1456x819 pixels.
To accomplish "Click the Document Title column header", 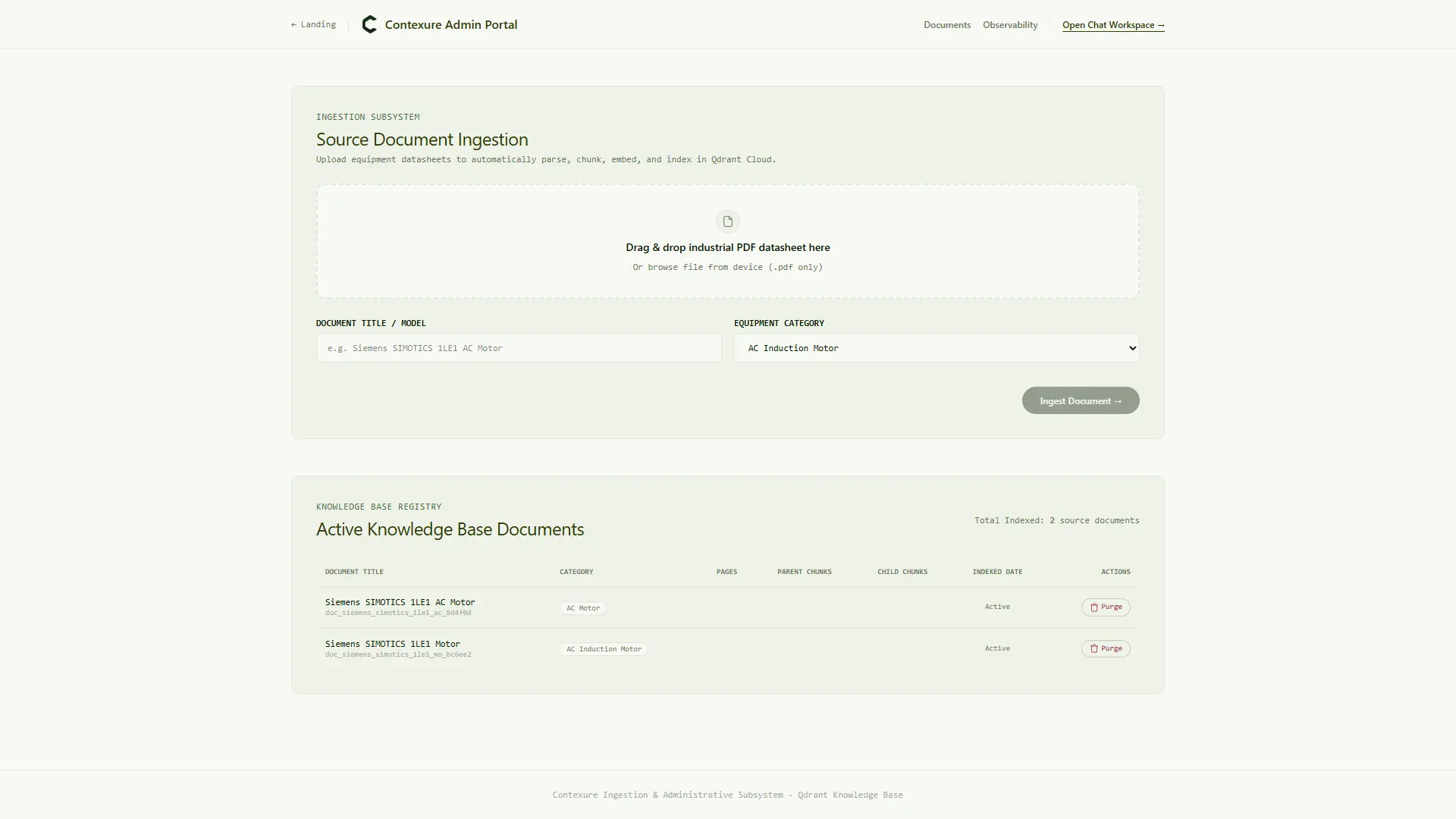I will tap(354, 572).
